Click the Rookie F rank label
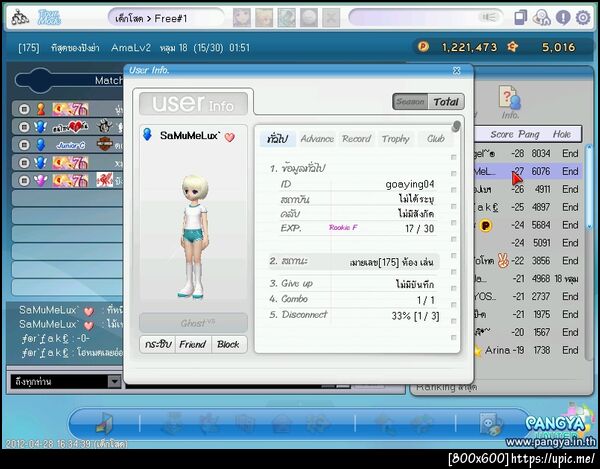 coord(343,228)
